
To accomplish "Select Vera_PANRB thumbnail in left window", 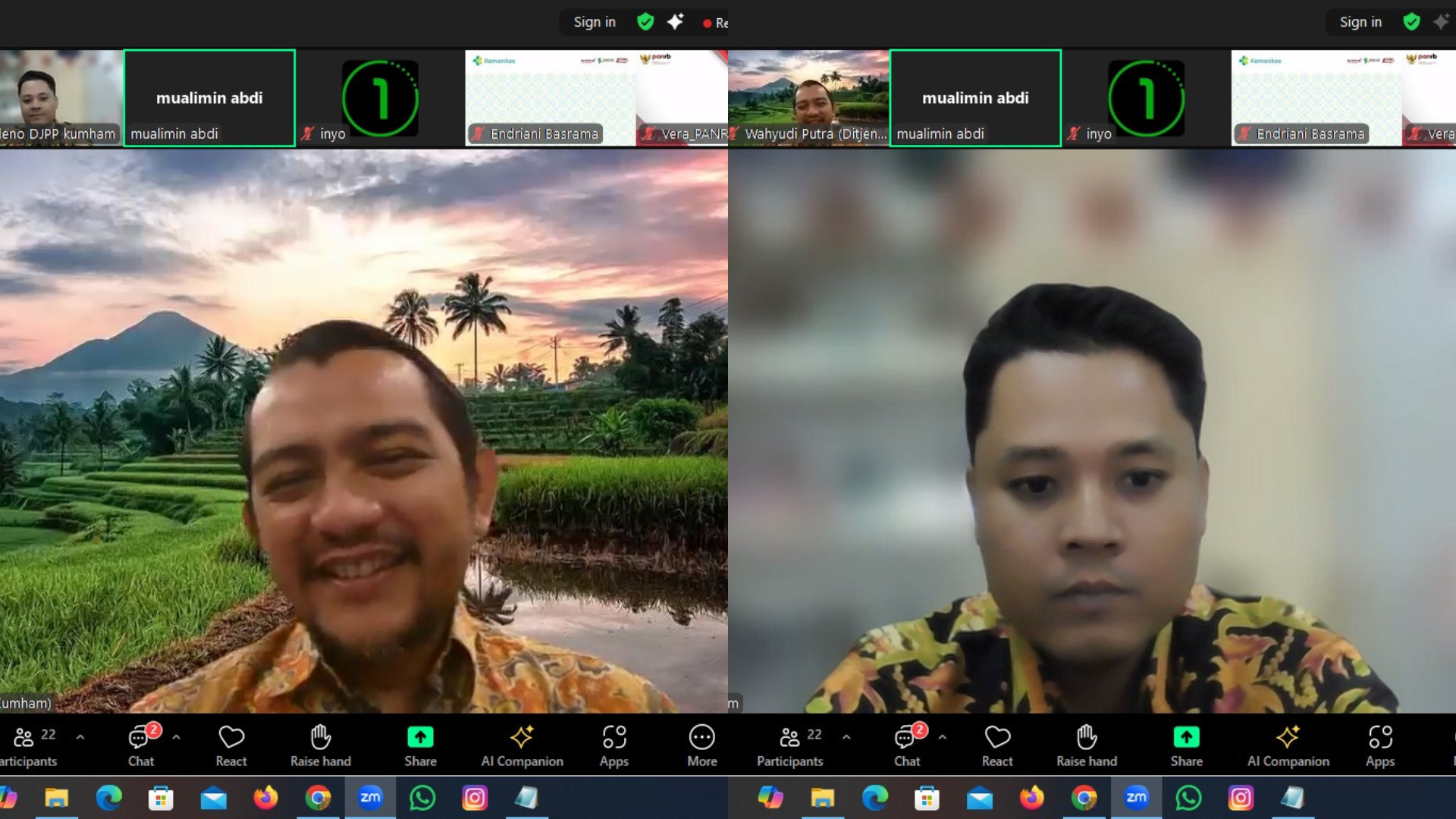I will (682, 98).
